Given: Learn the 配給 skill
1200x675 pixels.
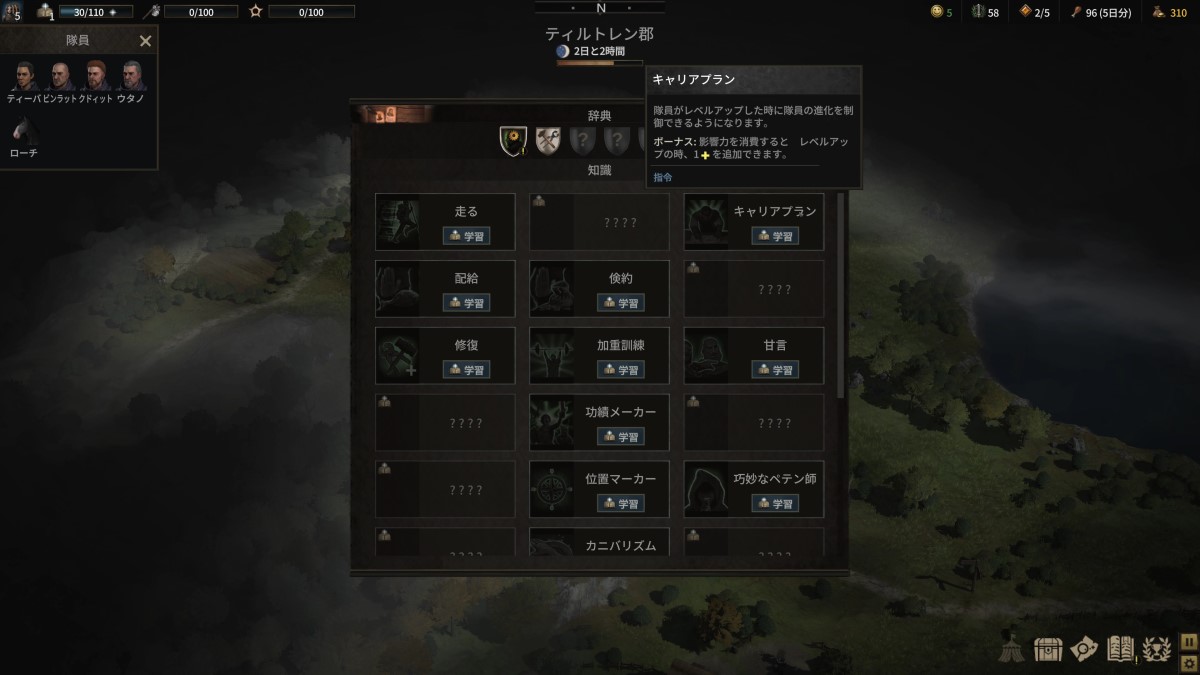Looking at the screenshot, I should point(466,303).
